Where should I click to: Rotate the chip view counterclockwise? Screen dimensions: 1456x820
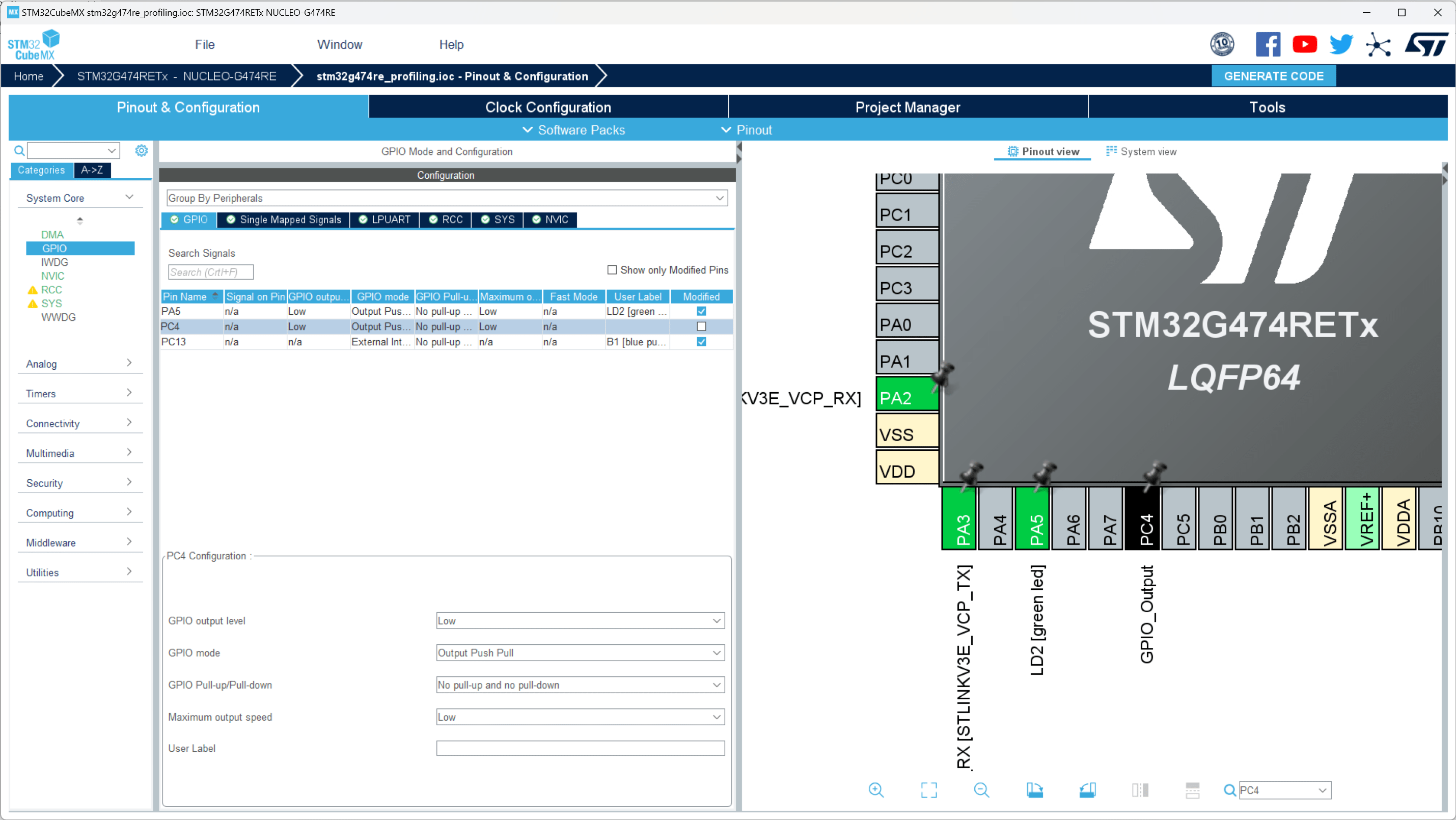pyautogui.click(x=1088, y=790)
